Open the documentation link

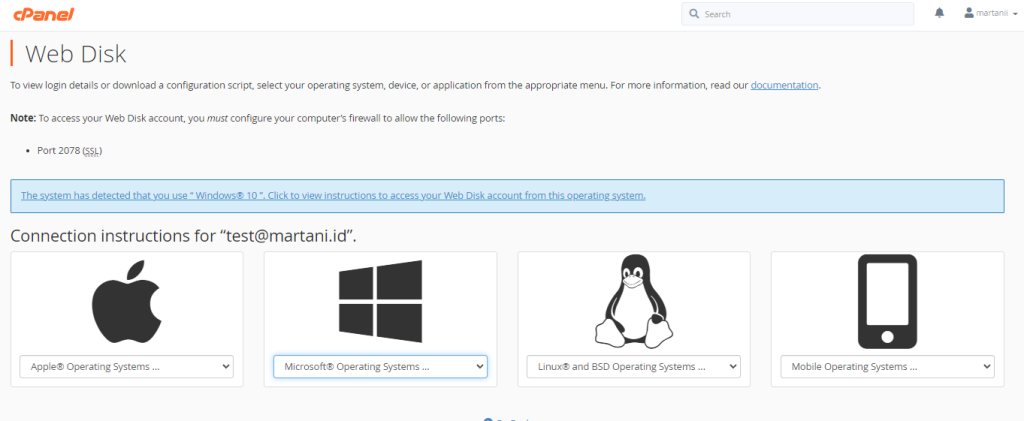pyautogui.click(x=784, y=85)
